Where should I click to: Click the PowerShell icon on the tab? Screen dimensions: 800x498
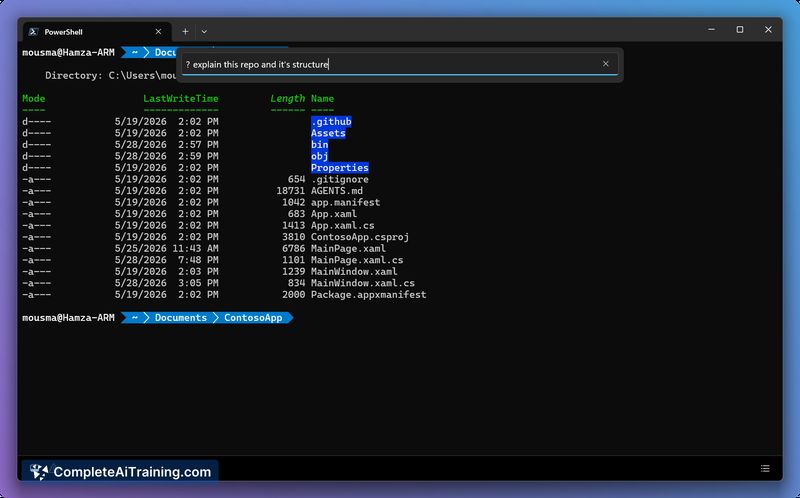[x=34, y=32]
